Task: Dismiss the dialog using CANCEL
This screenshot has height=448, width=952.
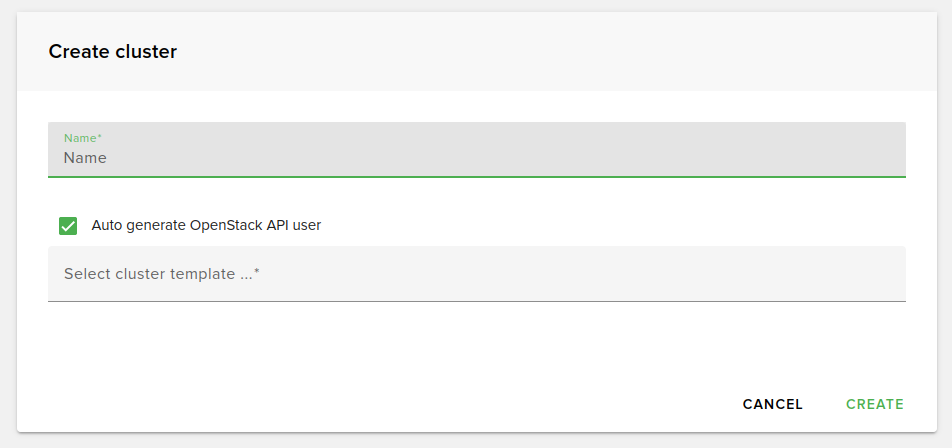Action: click(x=772, y=404)
